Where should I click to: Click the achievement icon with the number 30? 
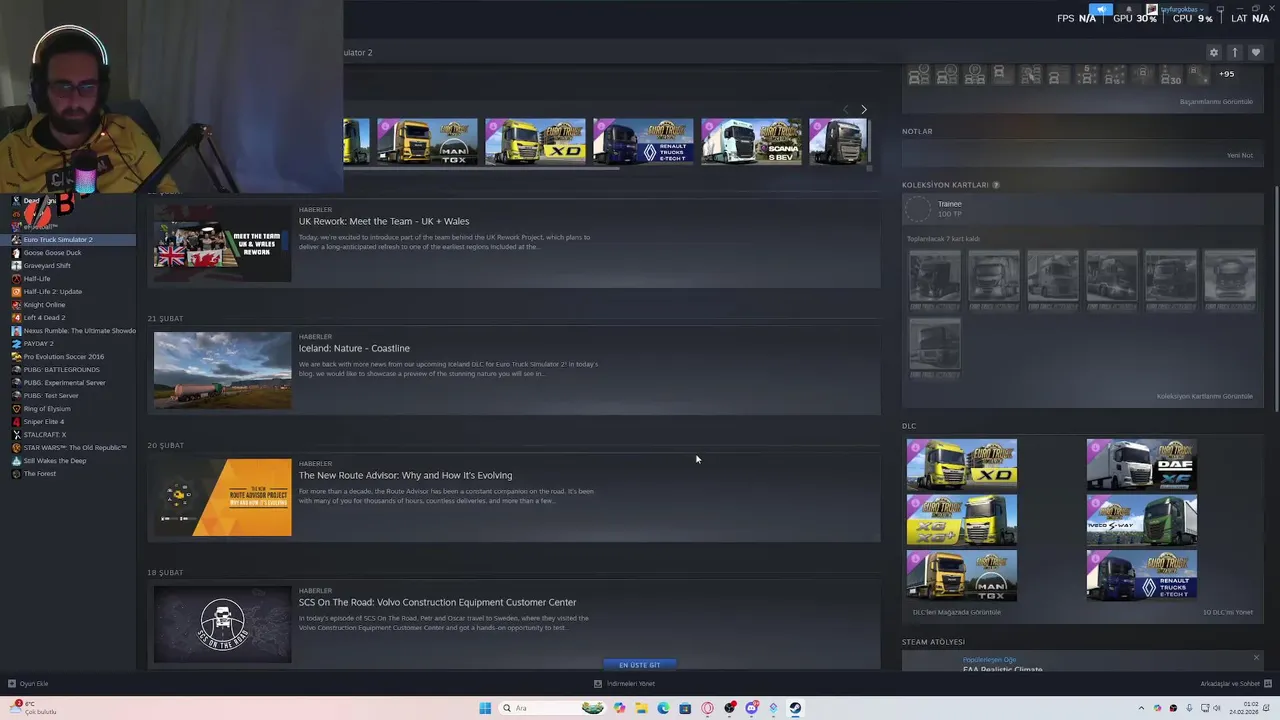[x=1170, y=75]
